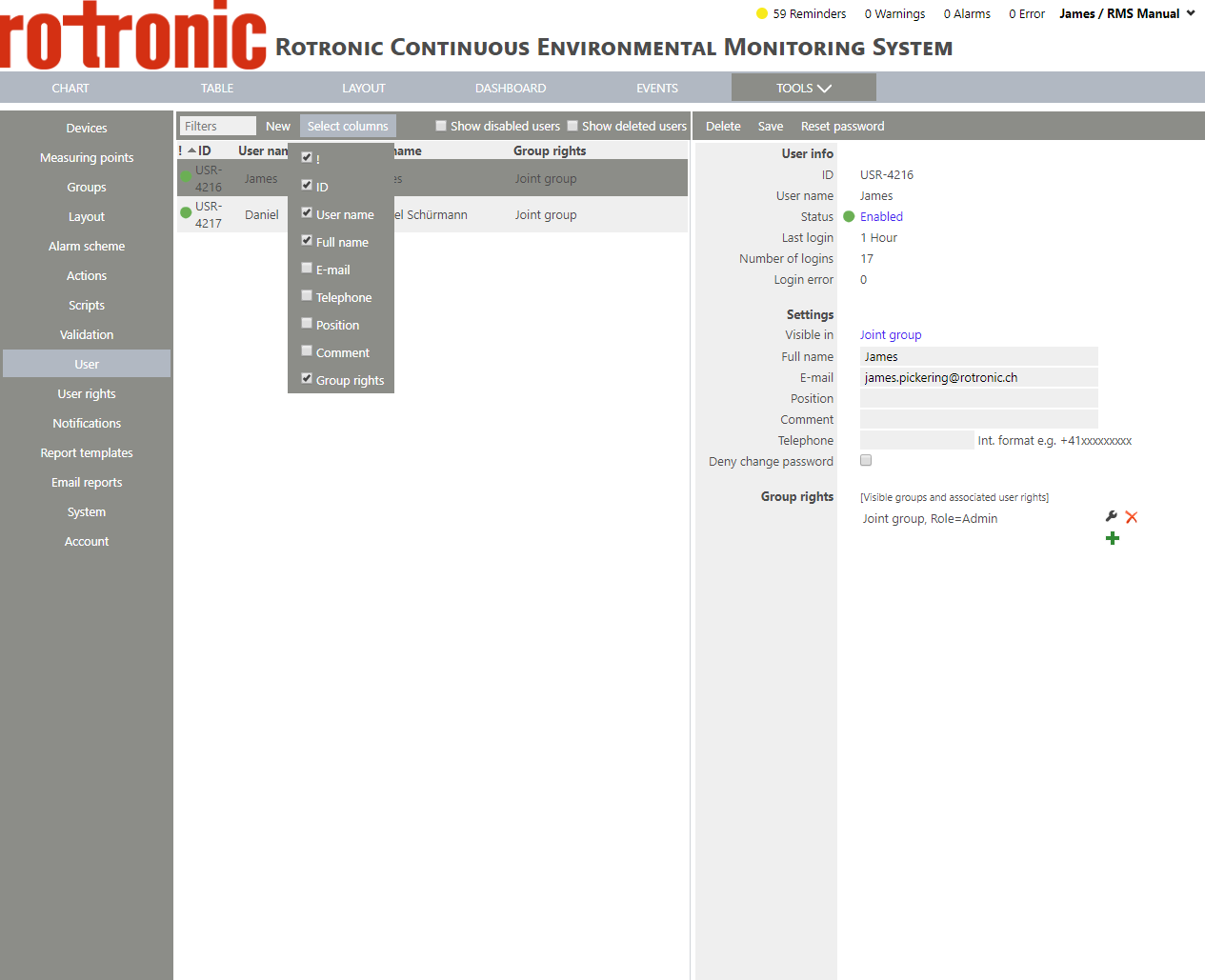The image size is (1205, 980).
Task: Switch to the CHART tab
Action: [70, 88]
